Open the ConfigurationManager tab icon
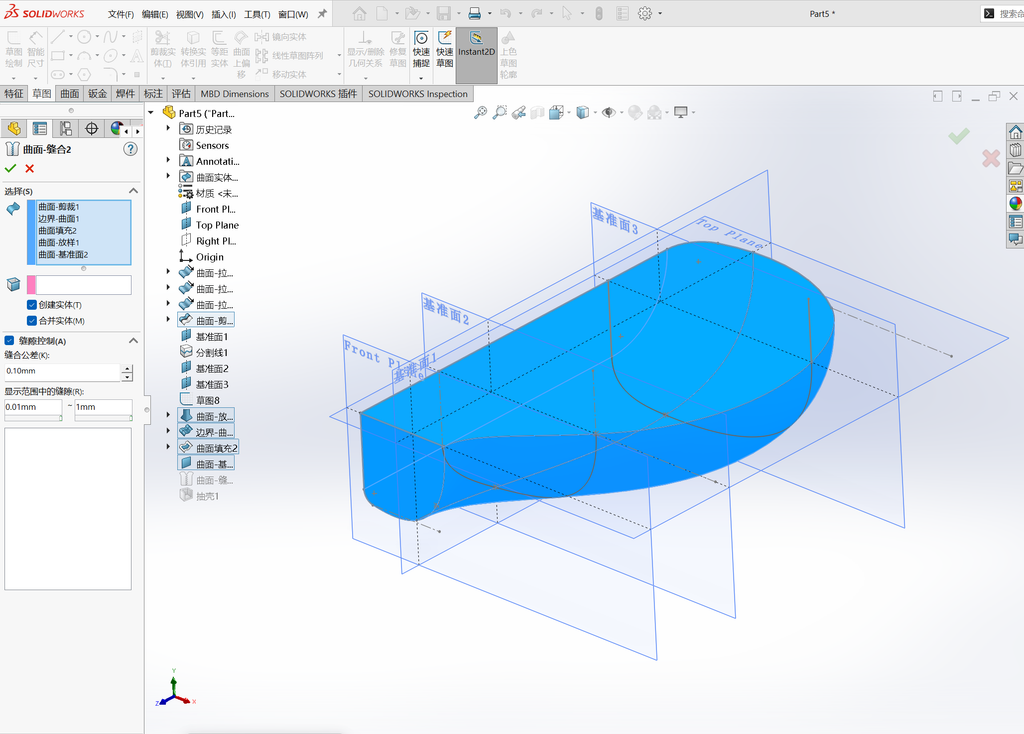Screen dimensions: 1024x734 (x=65, y=129)
